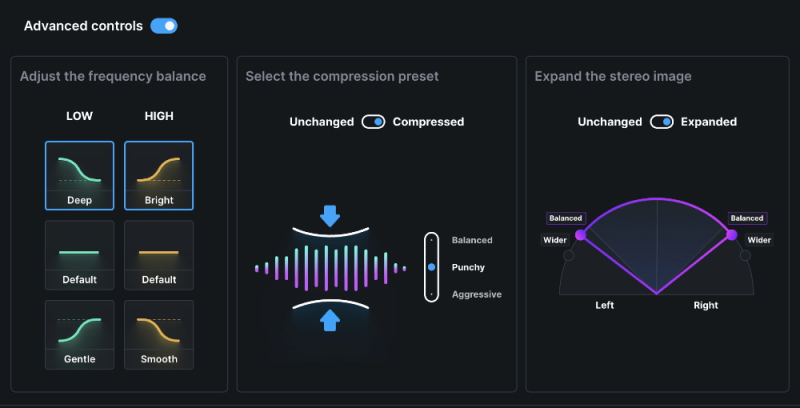This screenshot has height=408, width=800.
Task: Click the audio waveform visualization
Action: tap(331, 267)
